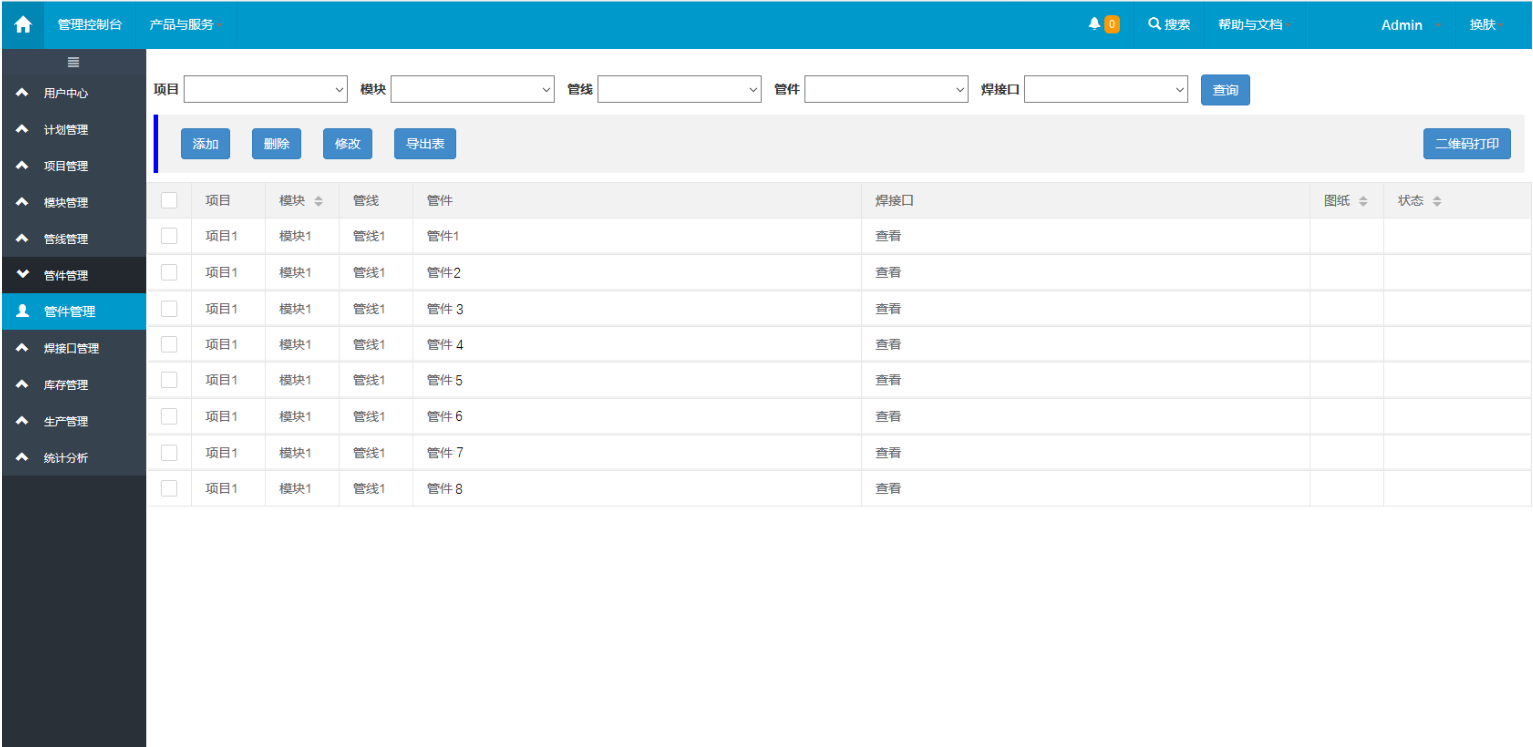This screenshot has width=1533, height=747.
Task: Click the 添加 button
Action: [x=205, y=144]
